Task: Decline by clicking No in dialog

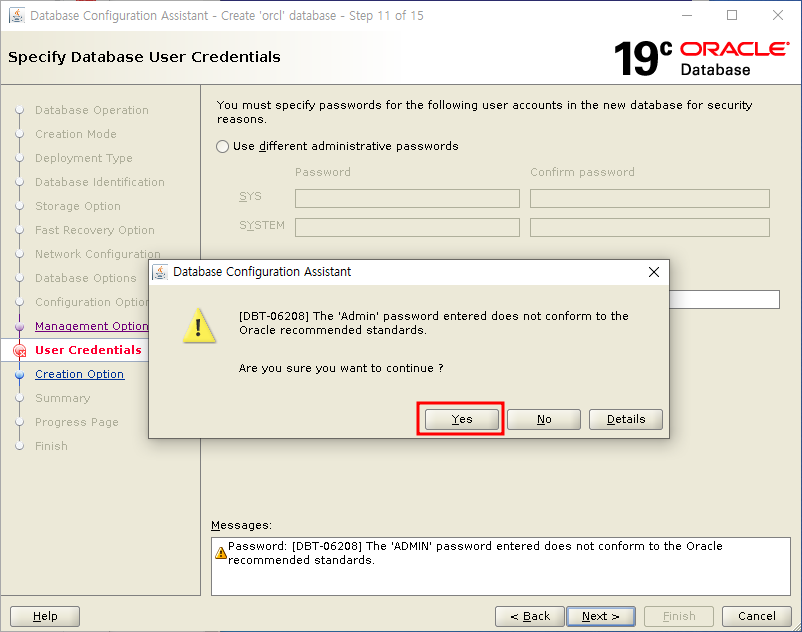Action: coord(544,419)
